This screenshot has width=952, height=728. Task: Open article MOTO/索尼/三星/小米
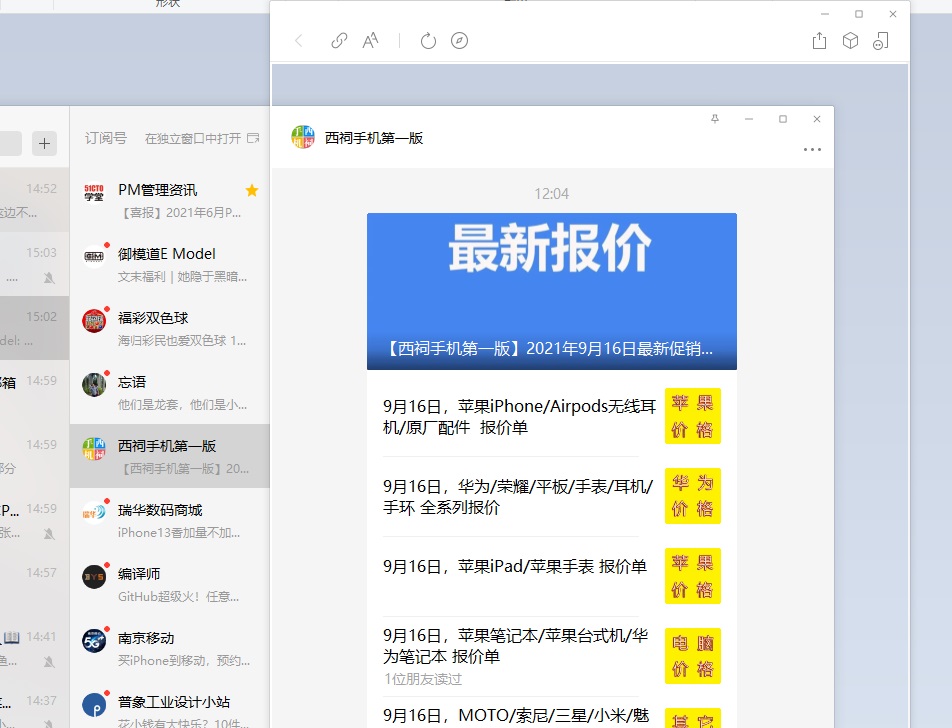[x=552, y=713]
